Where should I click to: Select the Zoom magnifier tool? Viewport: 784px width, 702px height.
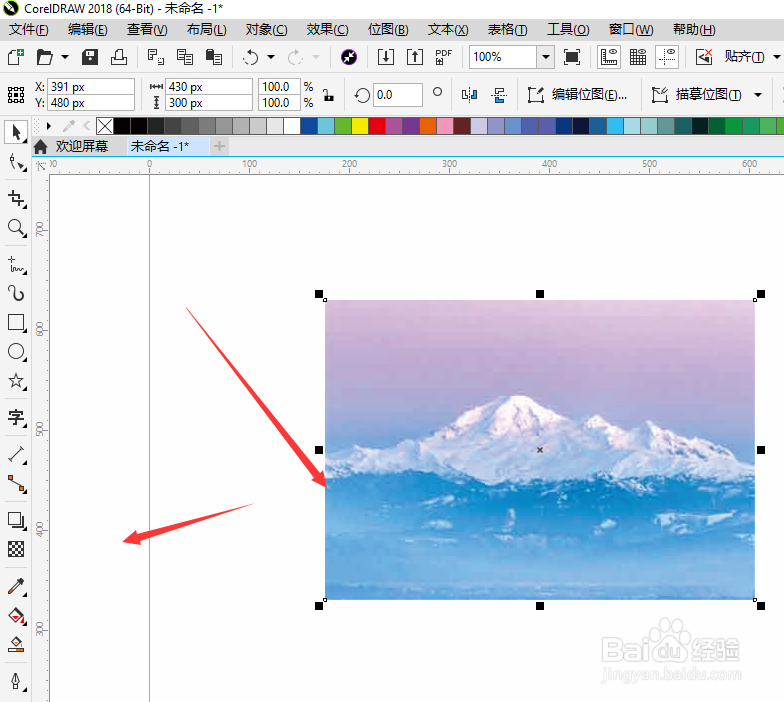click(16, 228)
